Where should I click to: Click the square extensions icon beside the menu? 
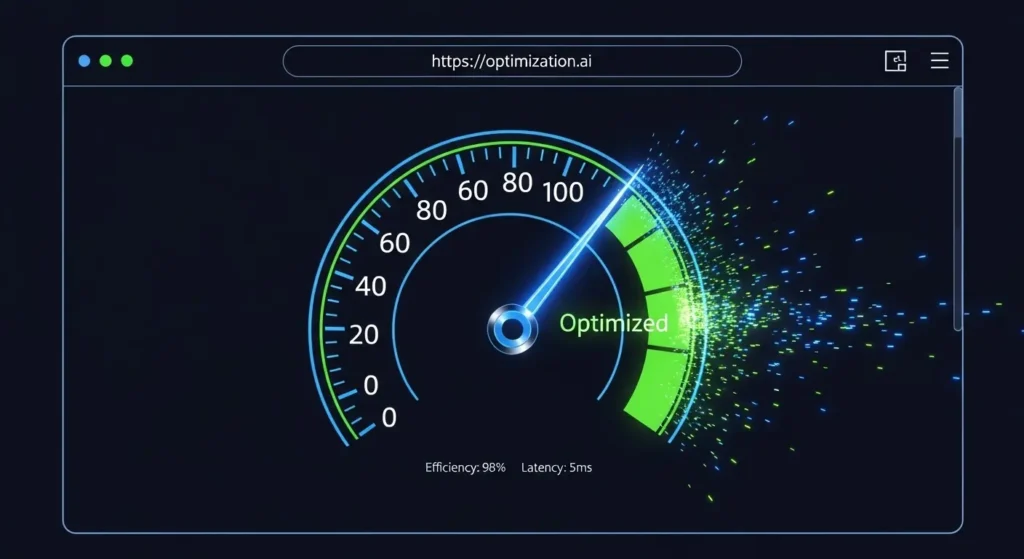tap(895, 61)
